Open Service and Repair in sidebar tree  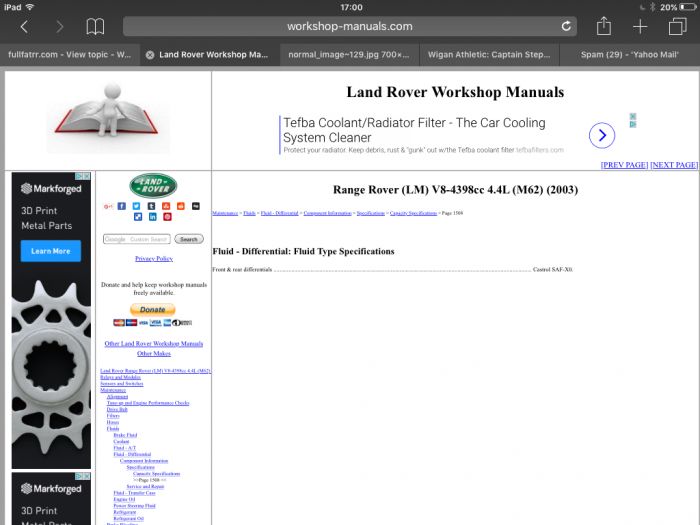[145, 487]
